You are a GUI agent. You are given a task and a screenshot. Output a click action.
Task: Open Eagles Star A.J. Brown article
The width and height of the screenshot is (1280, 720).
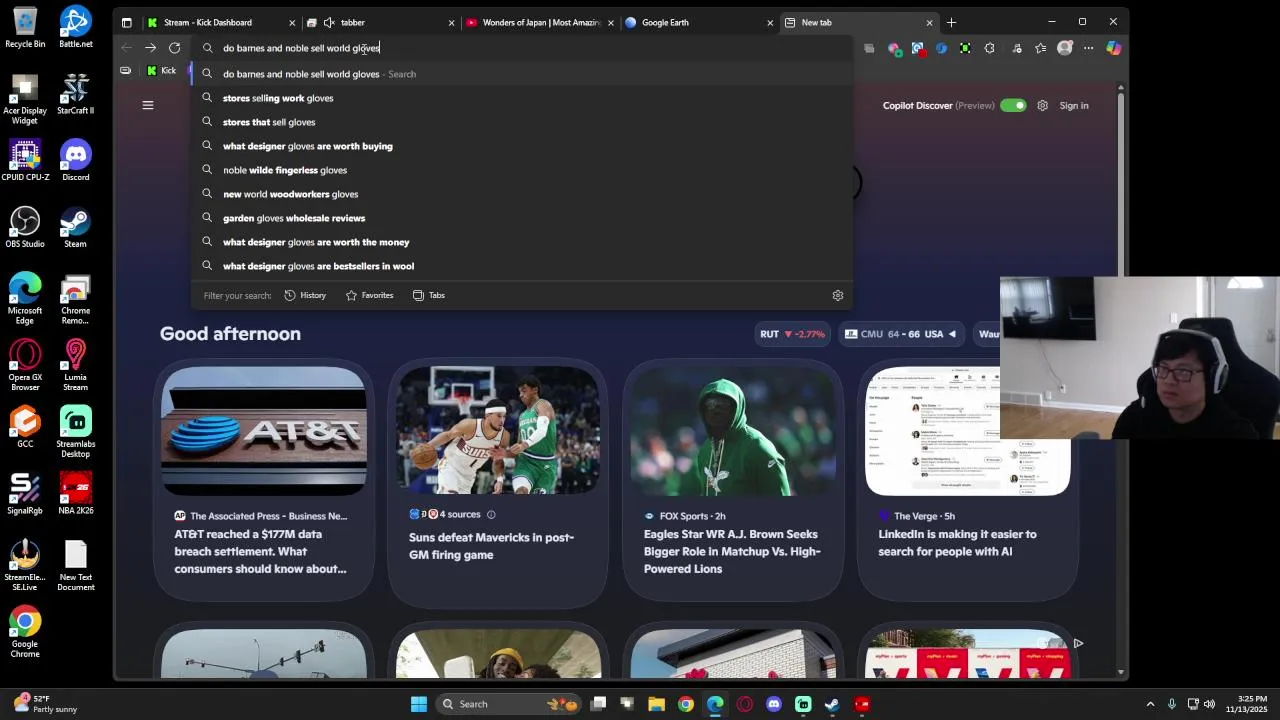tap(732, 551)
